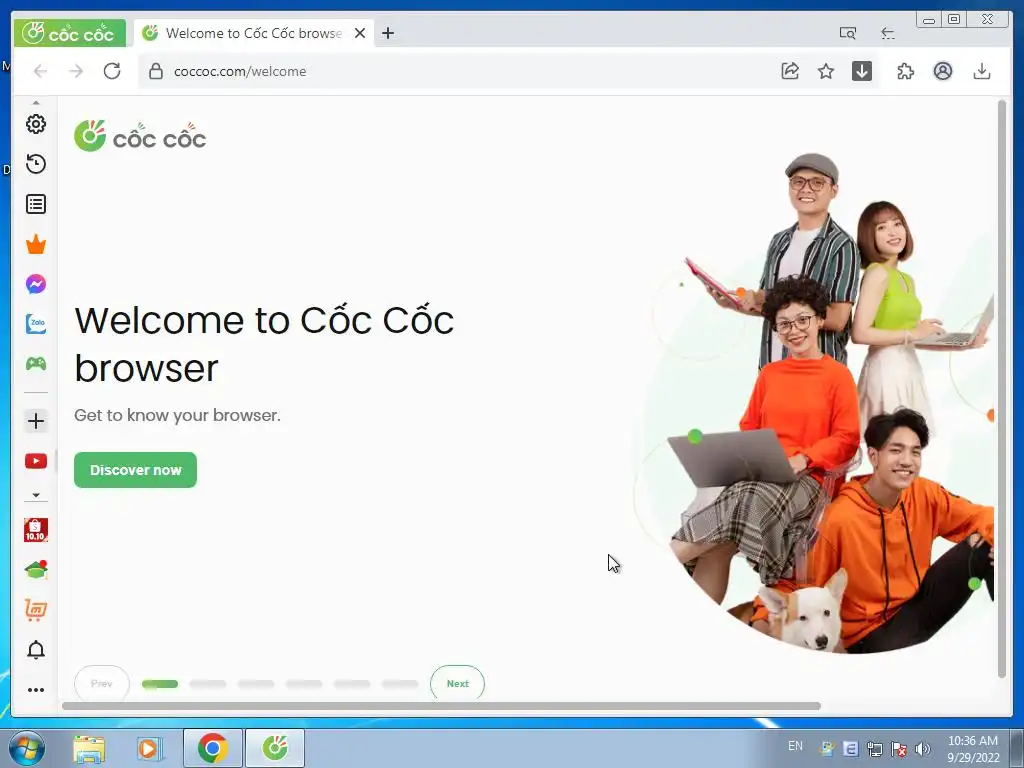Image resolution: width=1024 pixels, height=768 pixels.
Task: Open the network tray icon
Action: pos(874,749)
